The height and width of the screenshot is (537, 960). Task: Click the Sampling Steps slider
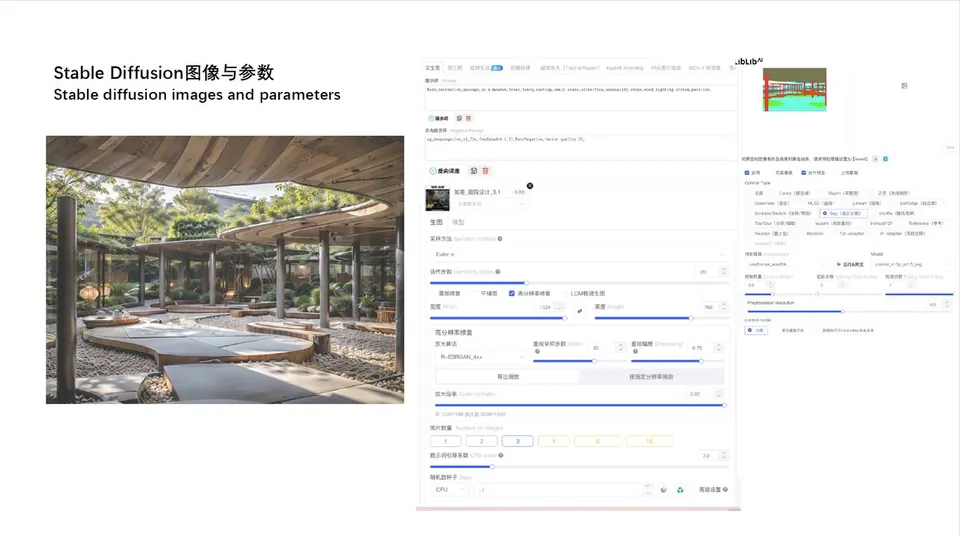pos(579,283)
